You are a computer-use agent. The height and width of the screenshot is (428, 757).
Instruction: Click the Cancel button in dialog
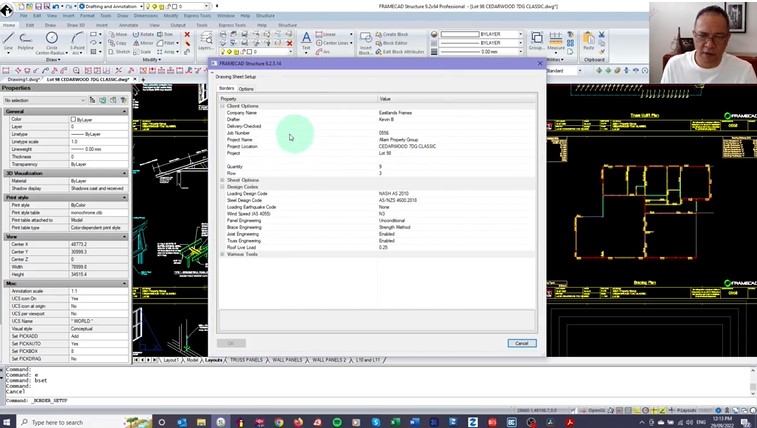(522, 343)
